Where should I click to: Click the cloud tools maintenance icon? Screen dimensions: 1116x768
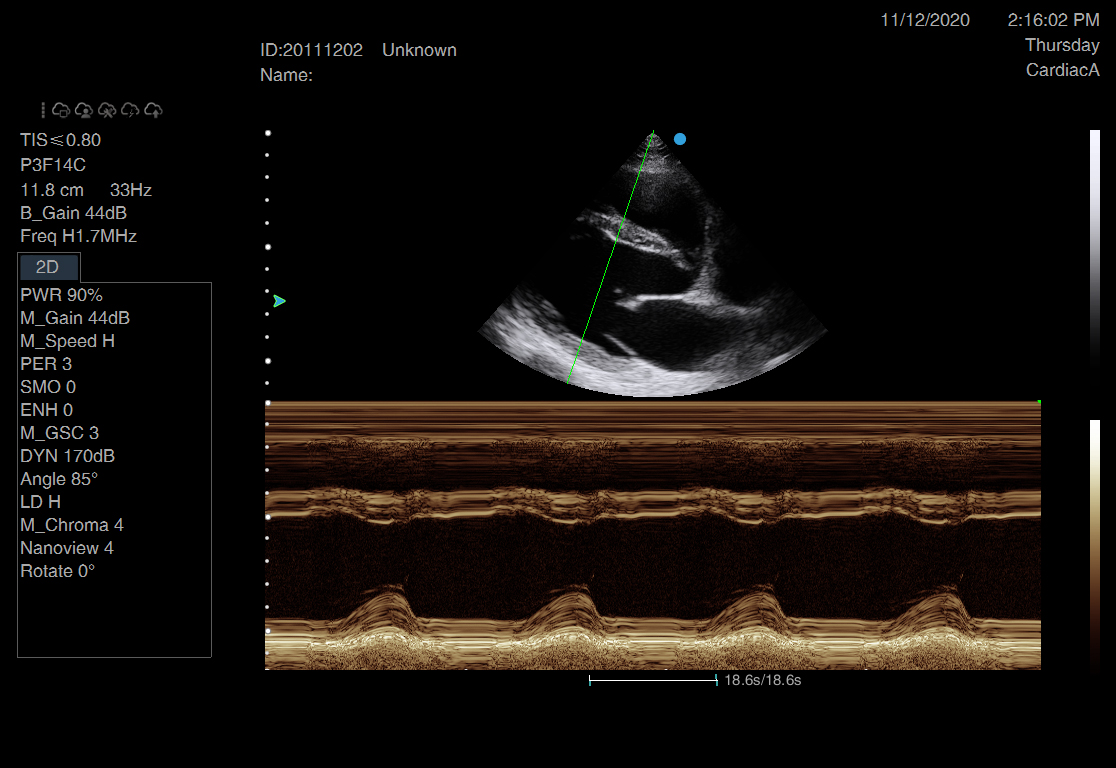click(x=107, y=110)
